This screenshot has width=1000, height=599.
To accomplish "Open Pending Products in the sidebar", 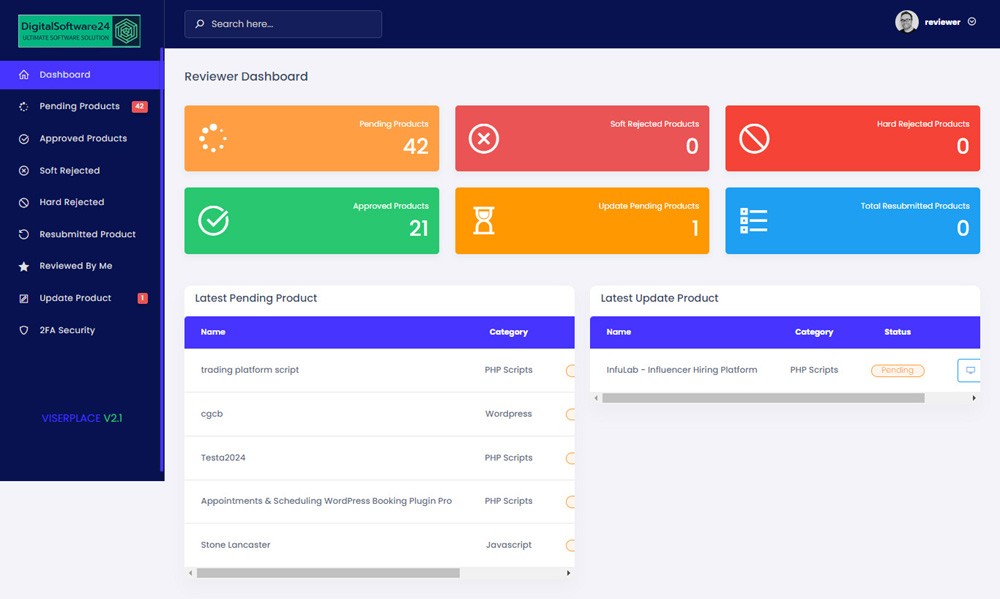I will point(79,106).
